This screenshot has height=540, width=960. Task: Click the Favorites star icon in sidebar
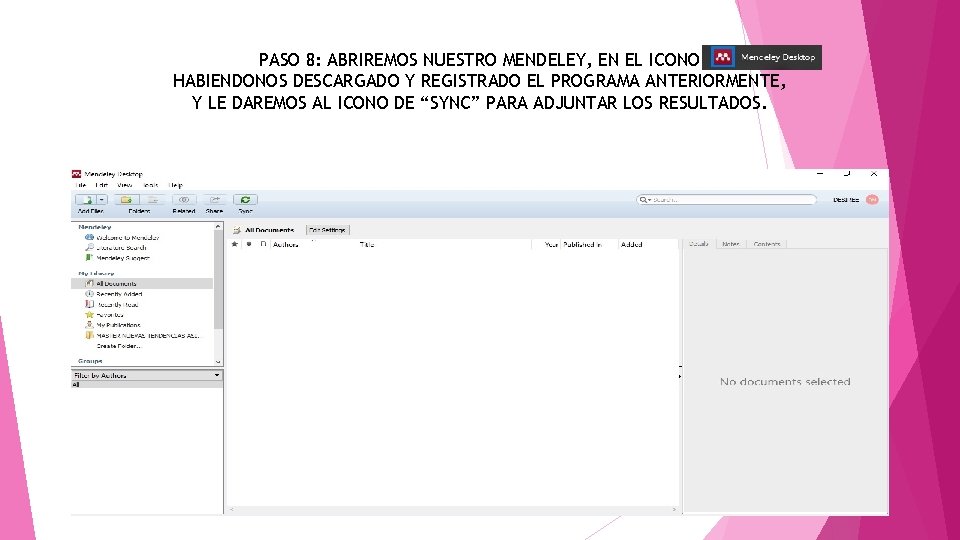pyautogui.click(x=89, y=314)
